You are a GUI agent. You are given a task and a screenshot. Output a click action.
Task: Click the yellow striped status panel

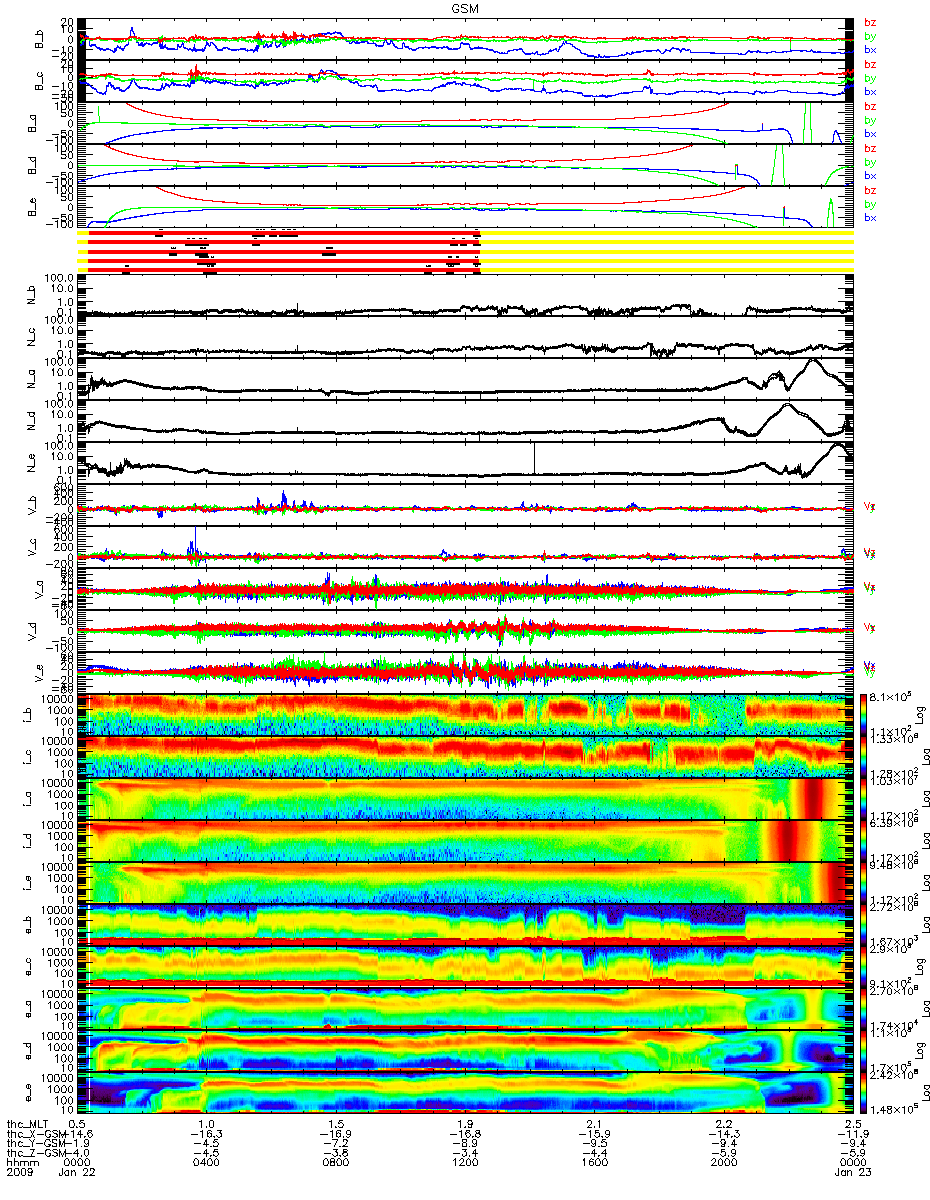pyautogui.click(x=667, y=251)
